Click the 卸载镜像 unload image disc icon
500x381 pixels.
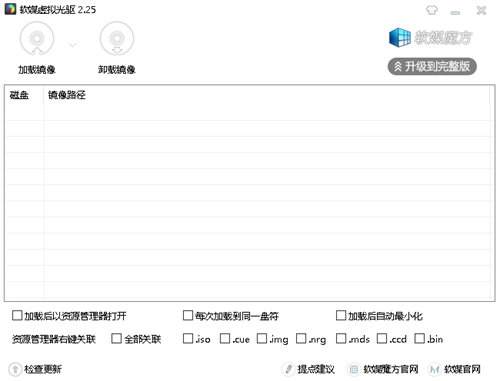[117, 39]
